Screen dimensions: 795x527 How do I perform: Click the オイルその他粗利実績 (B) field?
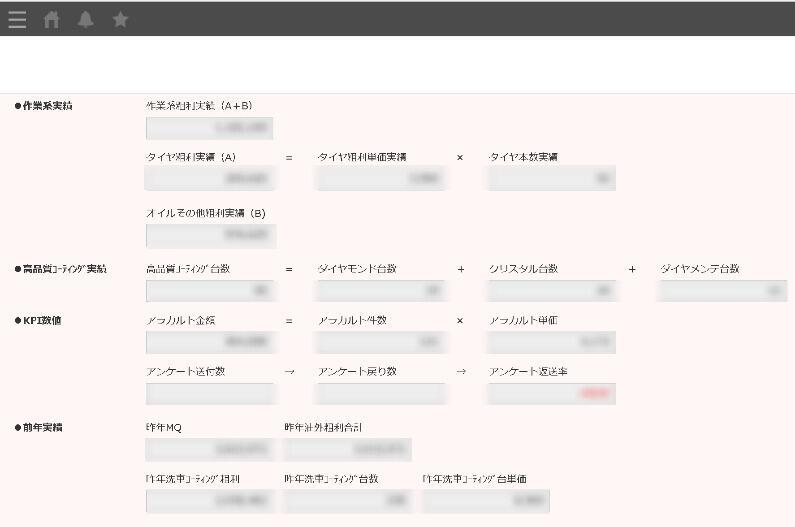coord(209,235)
